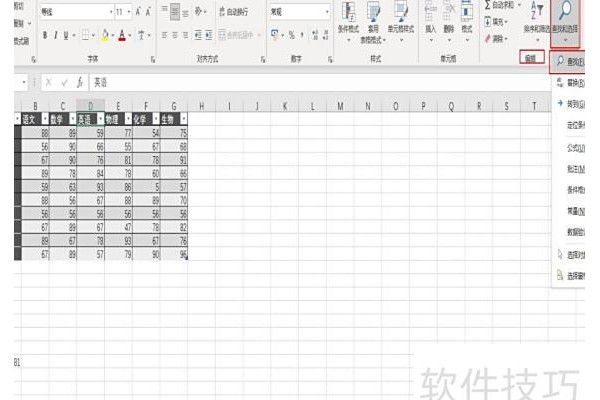This screenshot has height=400, width=600.
Task: Open 语文 column filter dropdown
Action: pos(45,119)
